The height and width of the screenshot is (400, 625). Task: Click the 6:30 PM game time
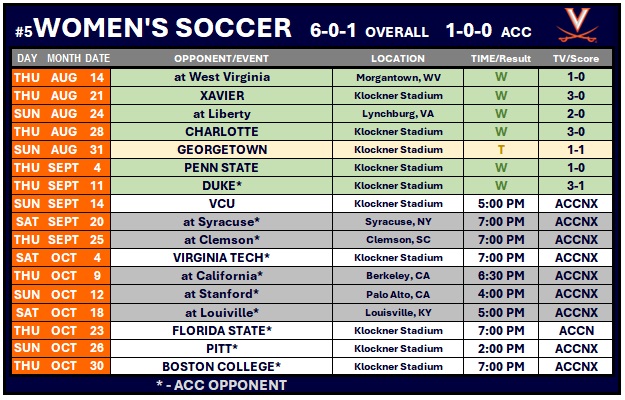point(501,276)
